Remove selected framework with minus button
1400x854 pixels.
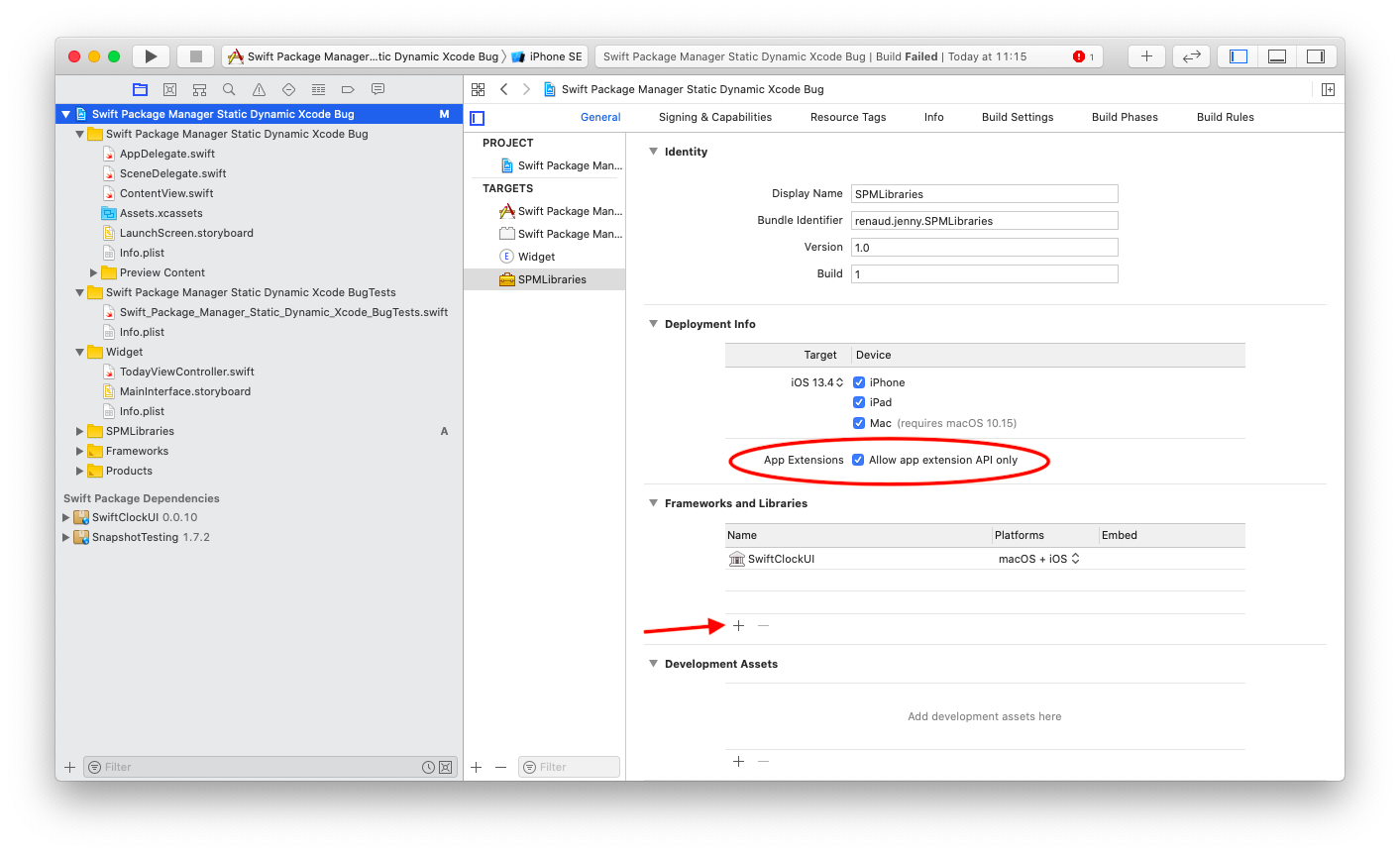pyautogui.click(x=763, y=626)
